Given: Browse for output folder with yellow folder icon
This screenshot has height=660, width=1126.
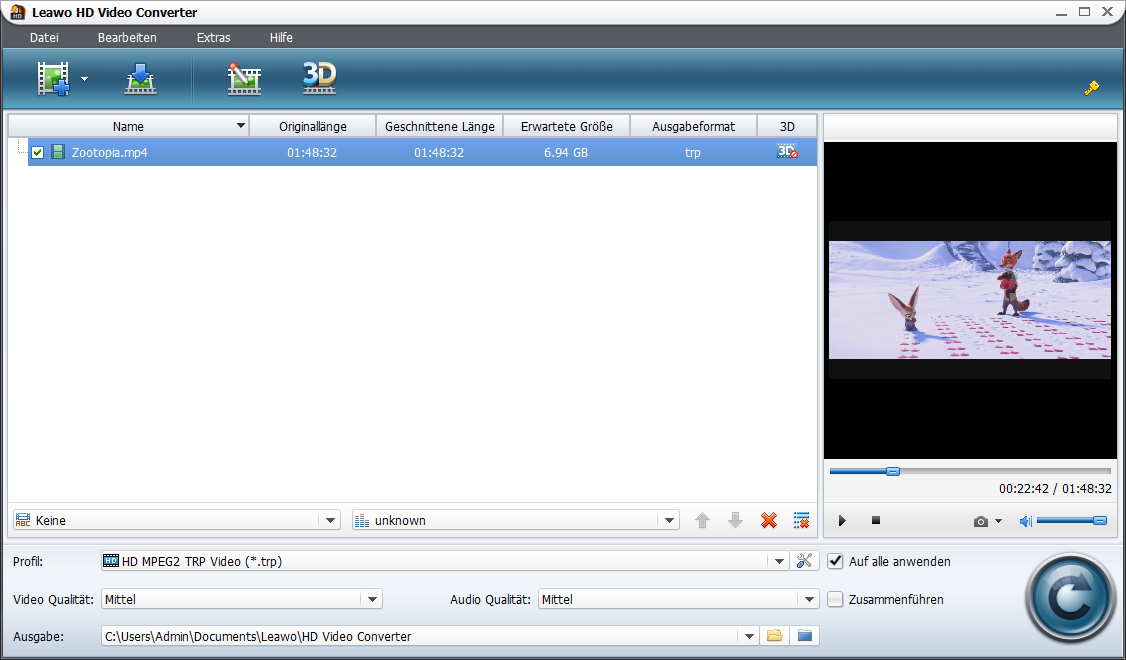Looking at the screenshot, I should click(774, 636).
